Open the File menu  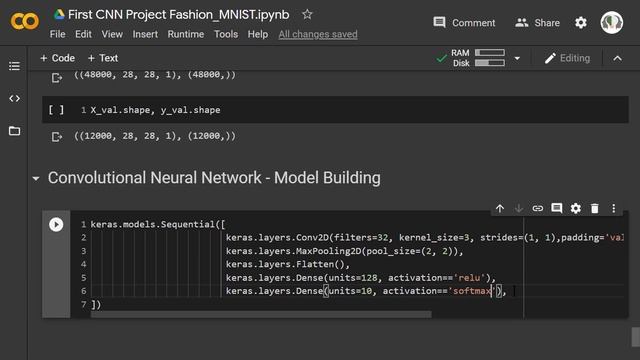tap(58, 34)
